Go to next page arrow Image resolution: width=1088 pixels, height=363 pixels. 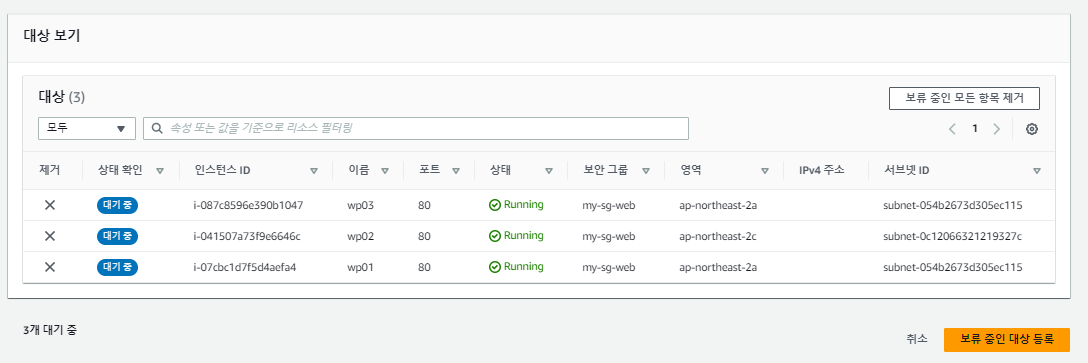pyautogui.click(x=997, y=129)
